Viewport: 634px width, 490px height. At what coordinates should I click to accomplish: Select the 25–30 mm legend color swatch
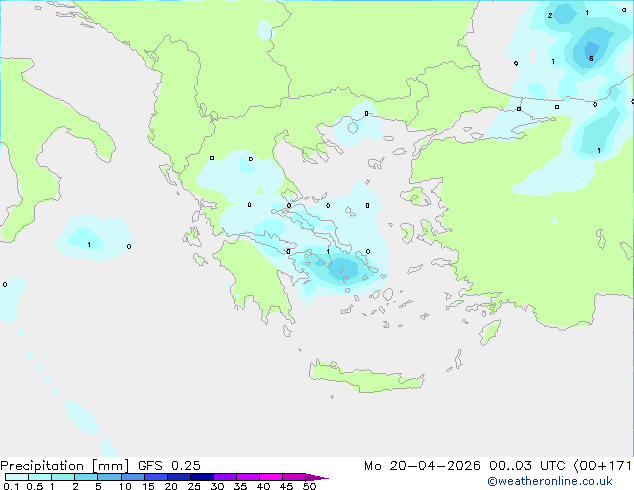pyautogui.click(x=201, y=477)
